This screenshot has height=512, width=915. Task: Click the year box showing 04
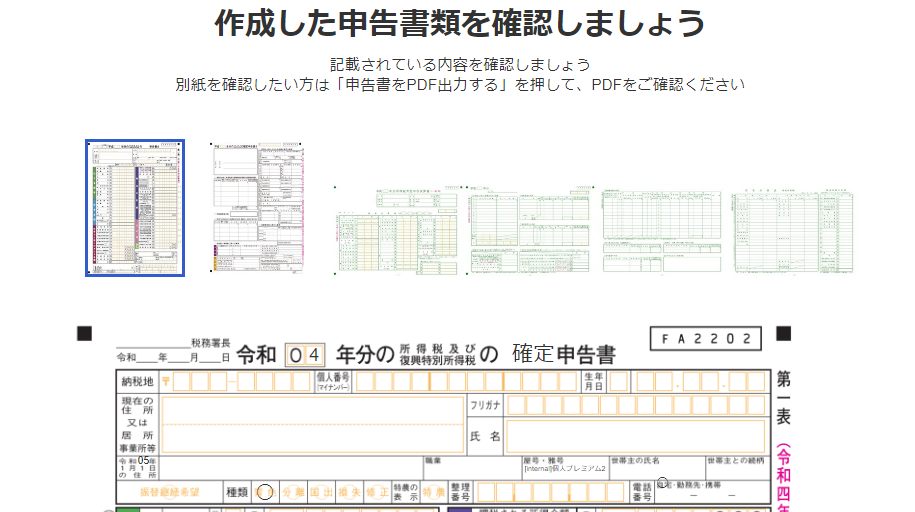point(305,355)
